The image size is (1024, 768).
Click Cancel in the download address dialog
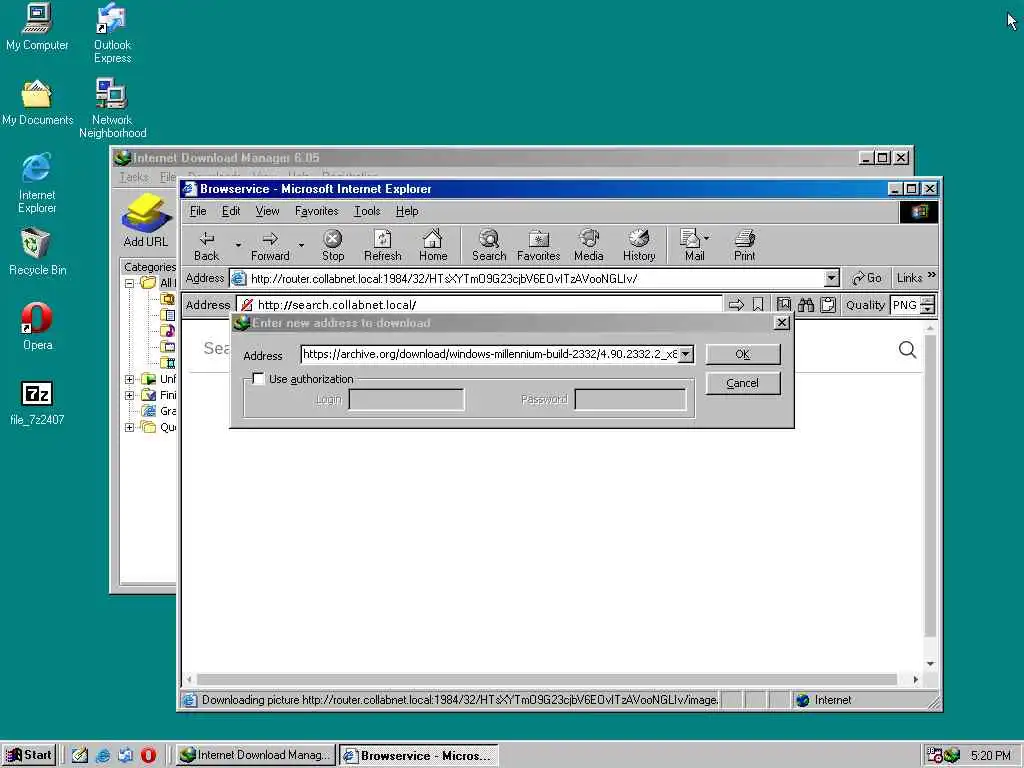[743, 383]
